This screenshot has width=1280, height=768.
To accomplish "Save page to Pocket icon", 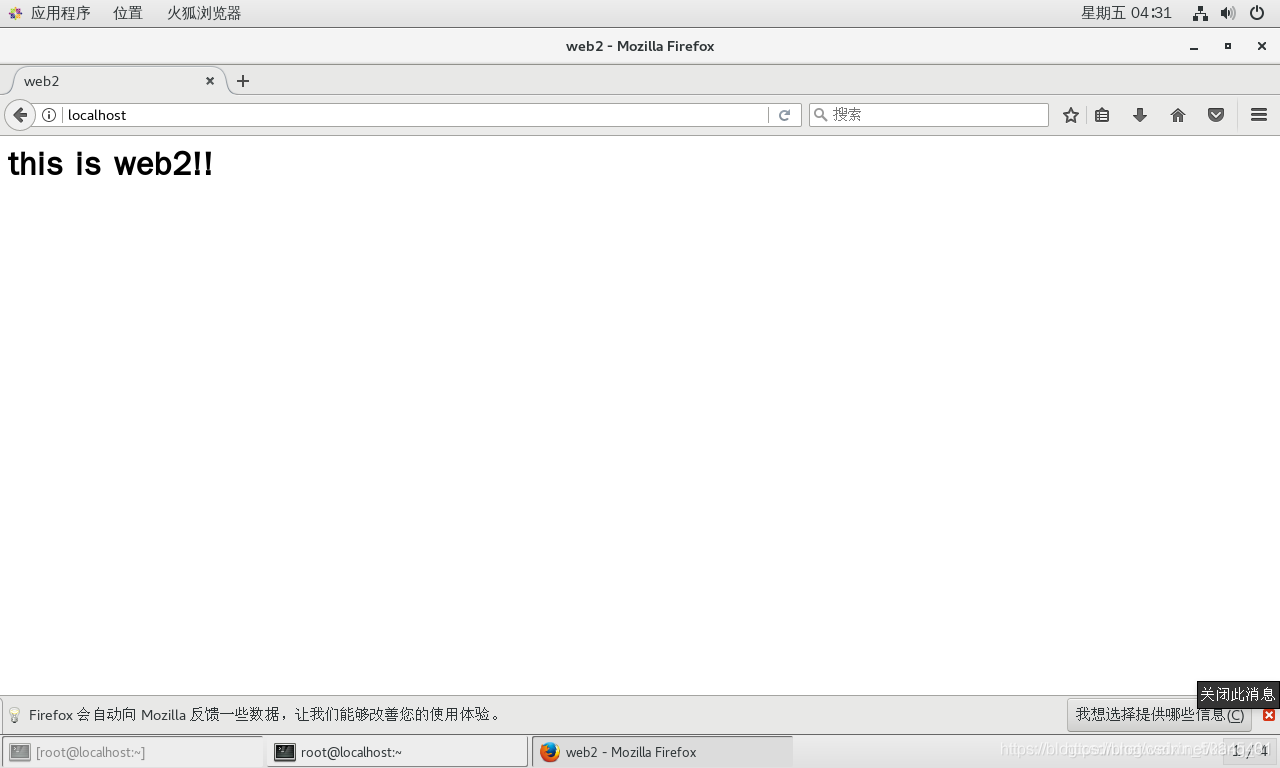I will click(1216, 115).
